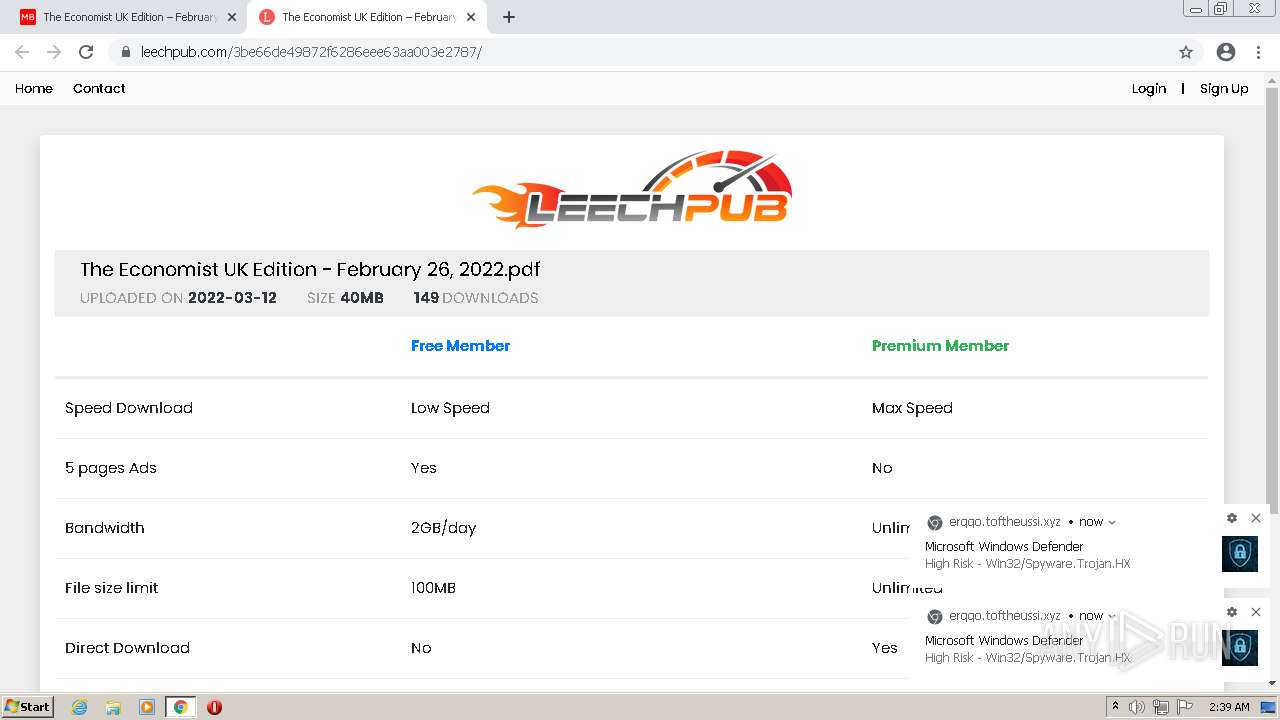Click the 'Low Speed' cell
This screenshot has height=720, width=1280.
(x=450, y=408)
